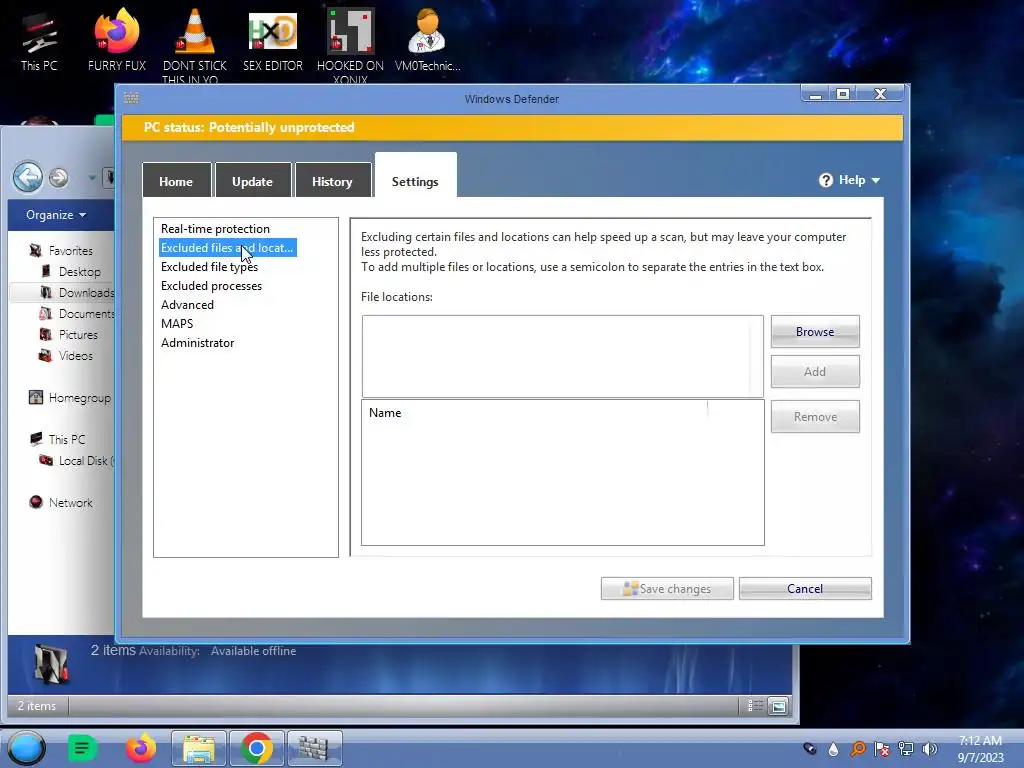Open Explorer recent locations dropdown arrow
The height and width of the screenshot is (768, 1024).
[92, 177]
